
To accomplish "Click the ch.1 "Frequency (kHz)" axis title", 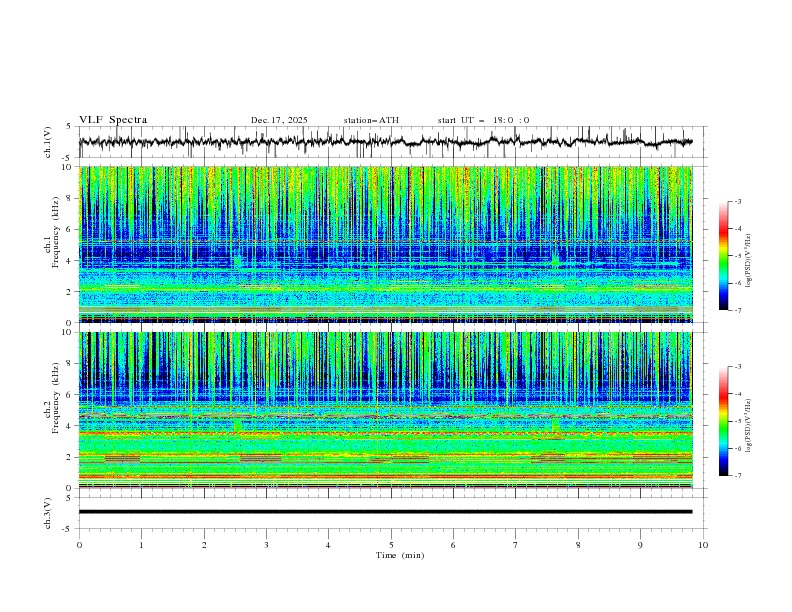I will pos(56,232).
